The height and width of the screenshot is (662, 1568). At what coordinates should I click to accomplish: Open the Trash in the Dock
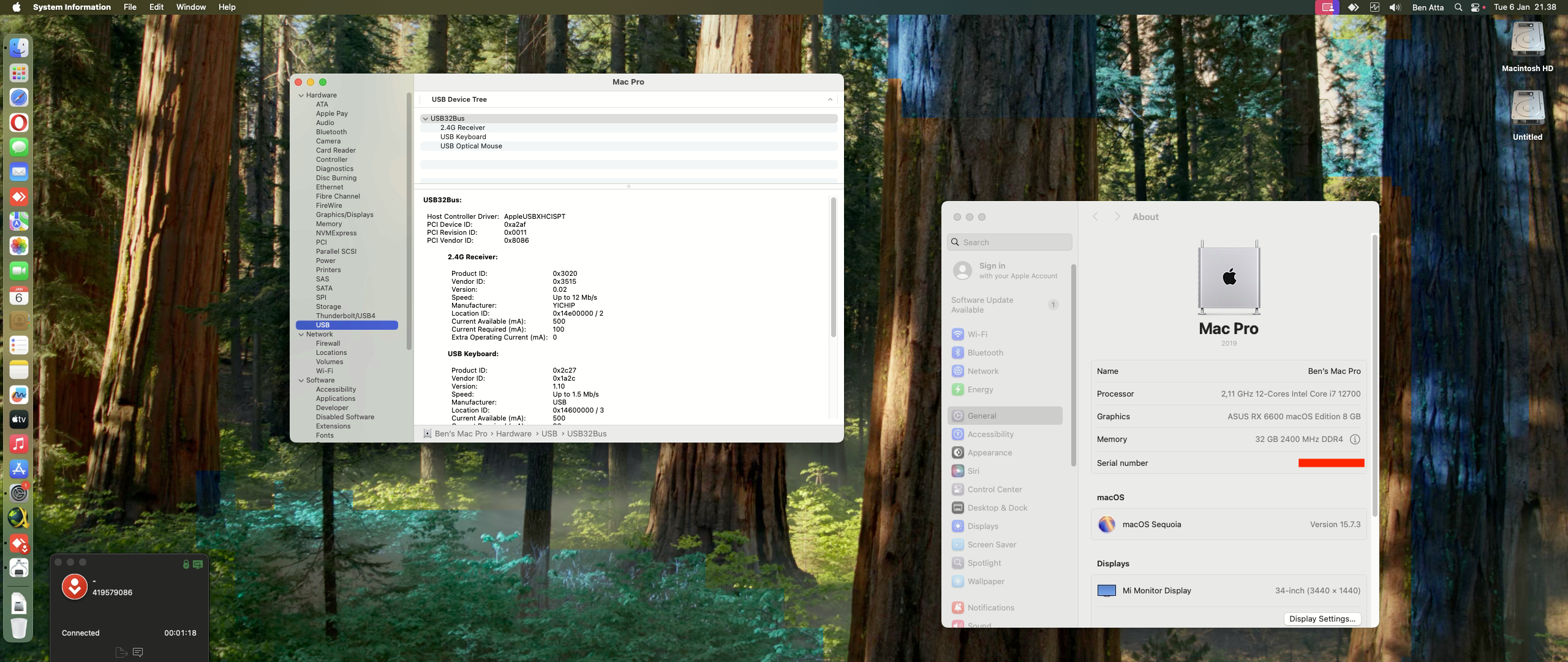click(x=19, y=628)
